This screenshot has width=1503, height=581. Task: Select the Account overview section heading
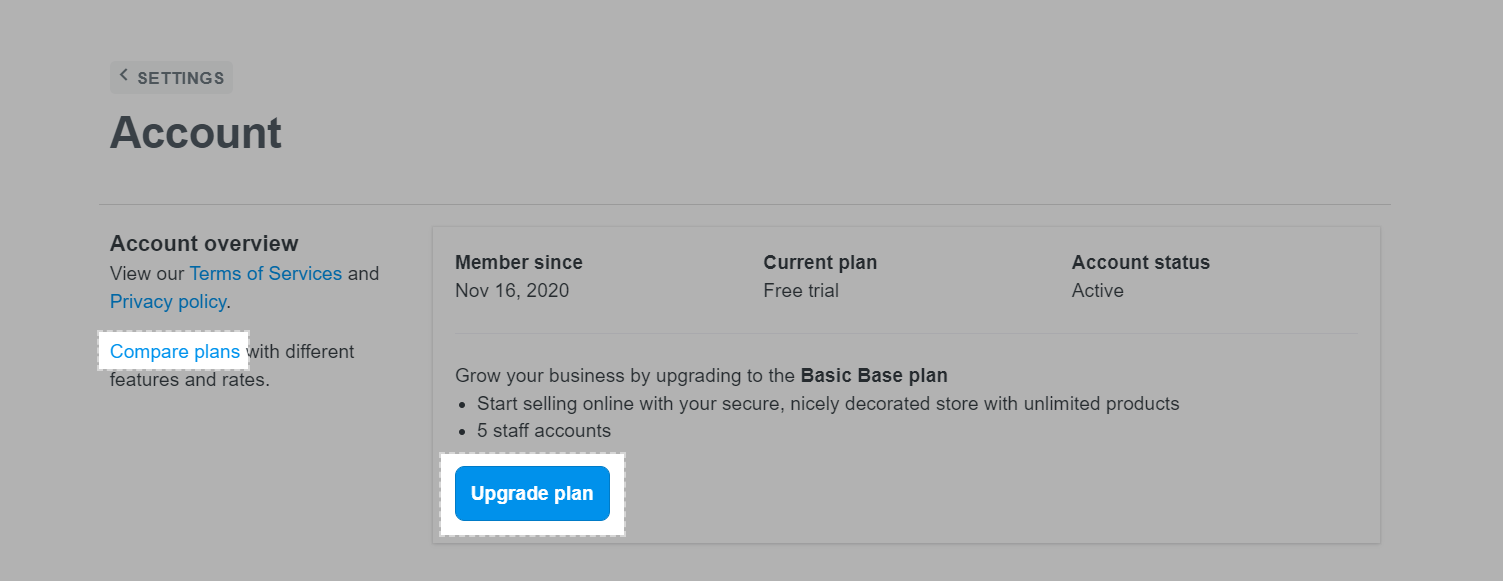coord(204,243)
